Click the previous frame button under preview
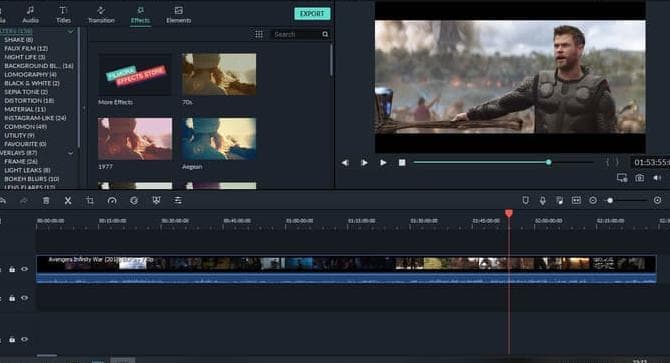The height and width of the screenshot is (363, 670). click(345, 163)
